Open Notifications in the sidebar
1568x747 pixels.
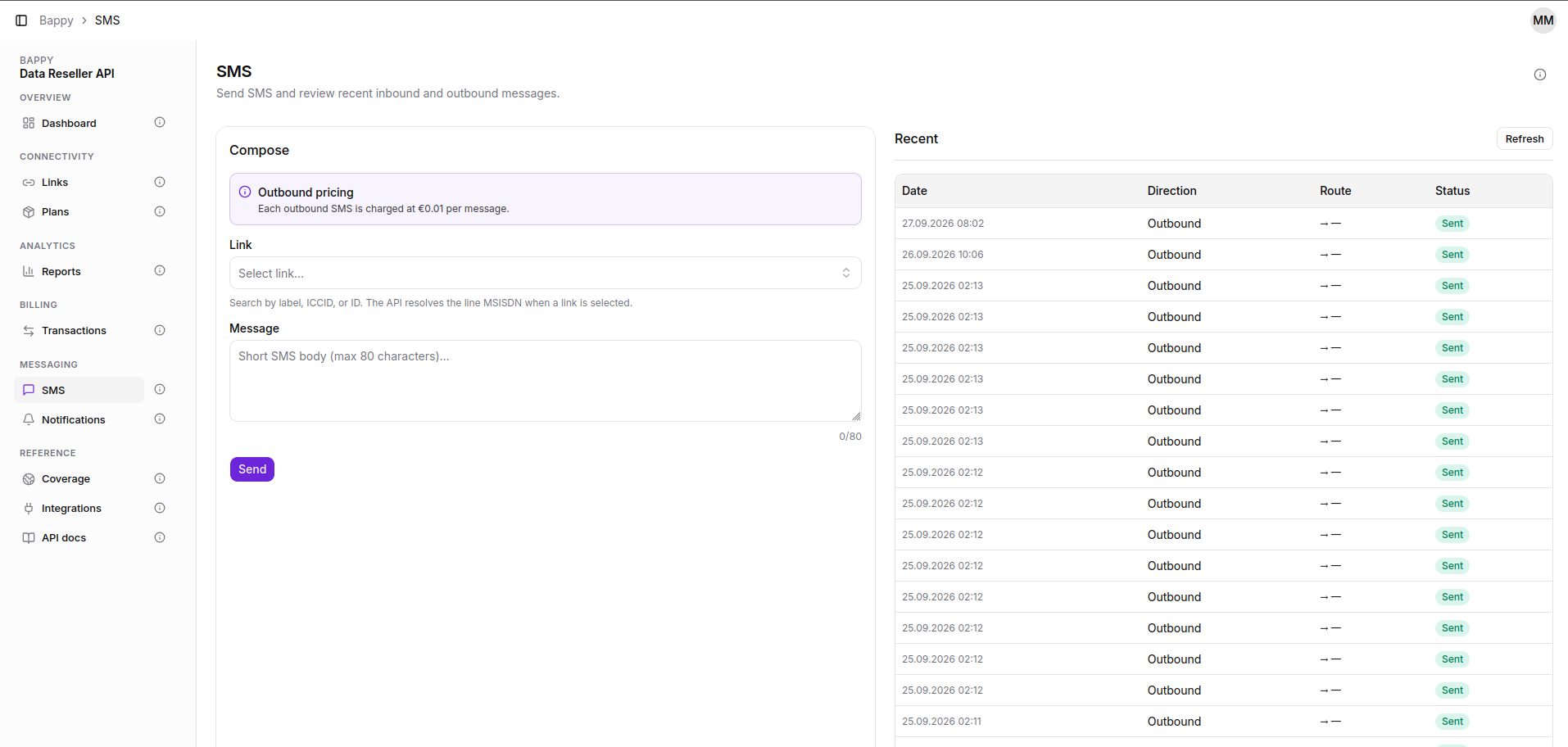click(x=79, y=419)
